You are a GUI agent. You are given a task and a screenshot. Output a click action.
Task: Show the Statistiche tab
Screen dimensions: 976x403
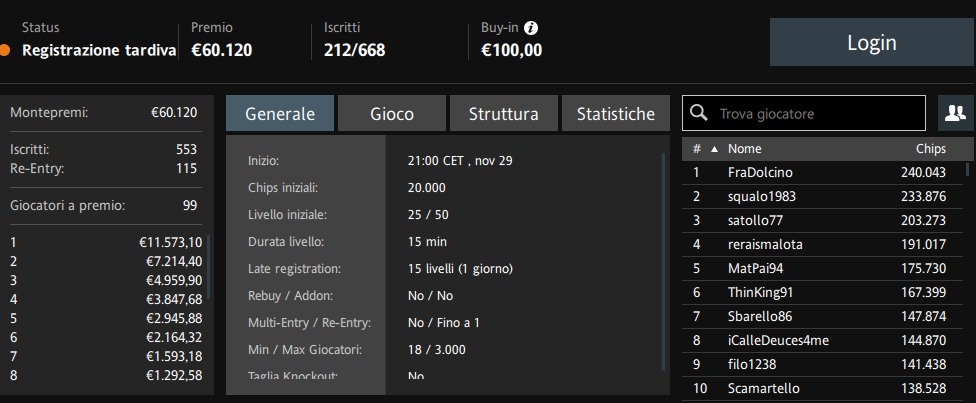[616, 113]
